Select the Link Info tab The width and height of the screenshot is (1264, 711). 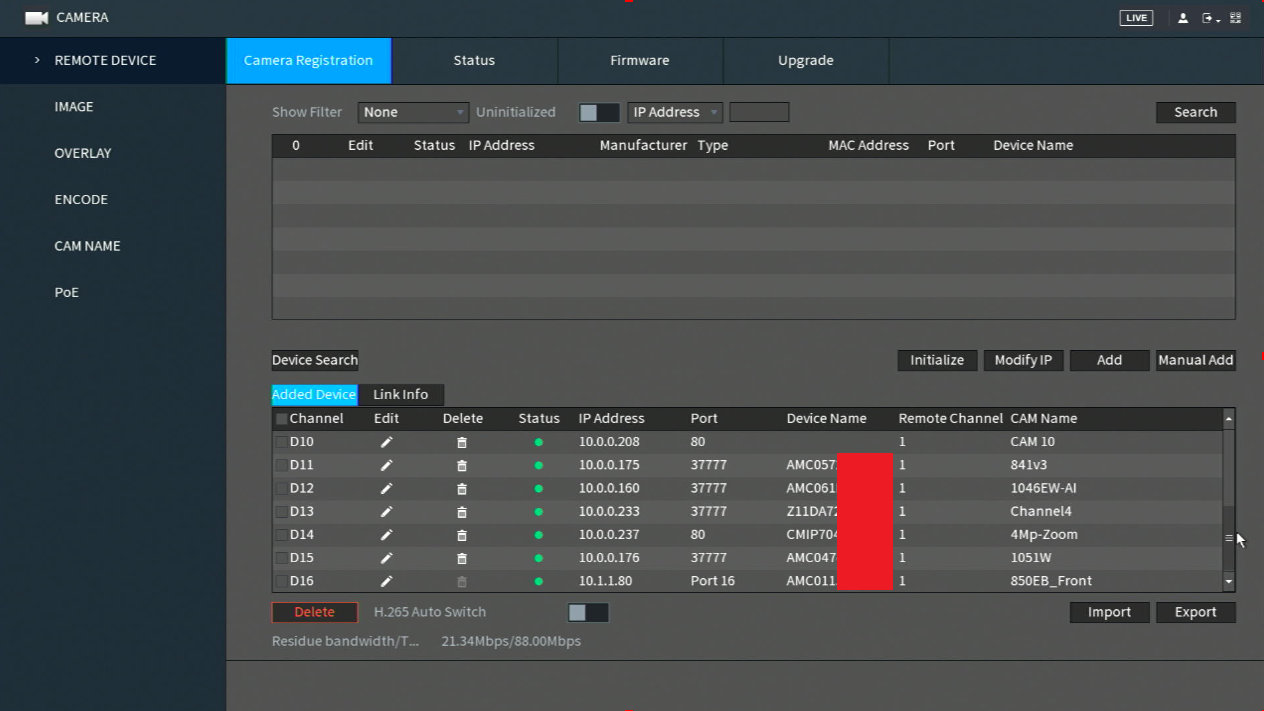click(401, 395)
